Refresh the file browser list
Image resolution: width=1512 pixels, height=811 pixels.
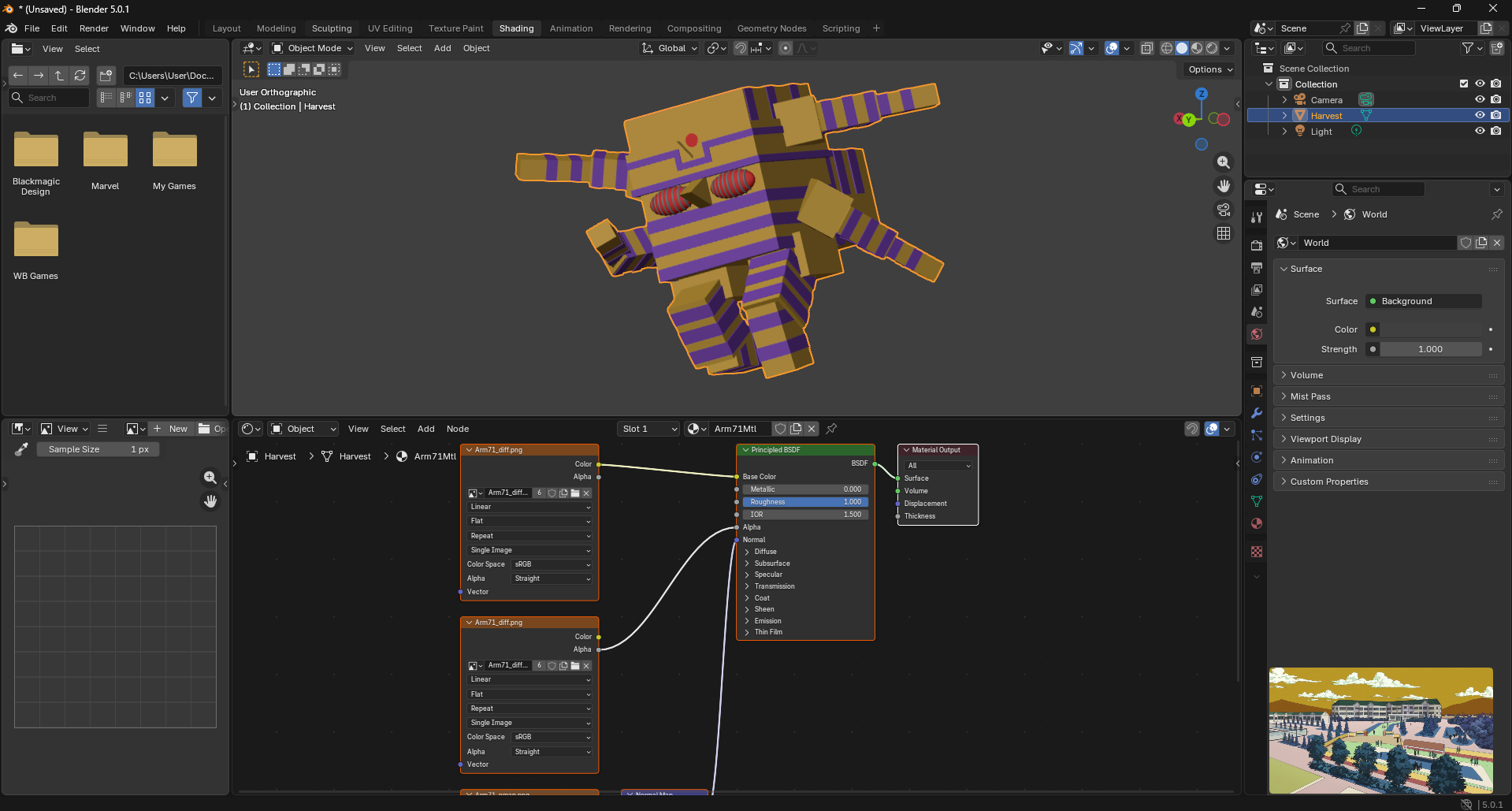pyautogui.click(x=80, y=76)
